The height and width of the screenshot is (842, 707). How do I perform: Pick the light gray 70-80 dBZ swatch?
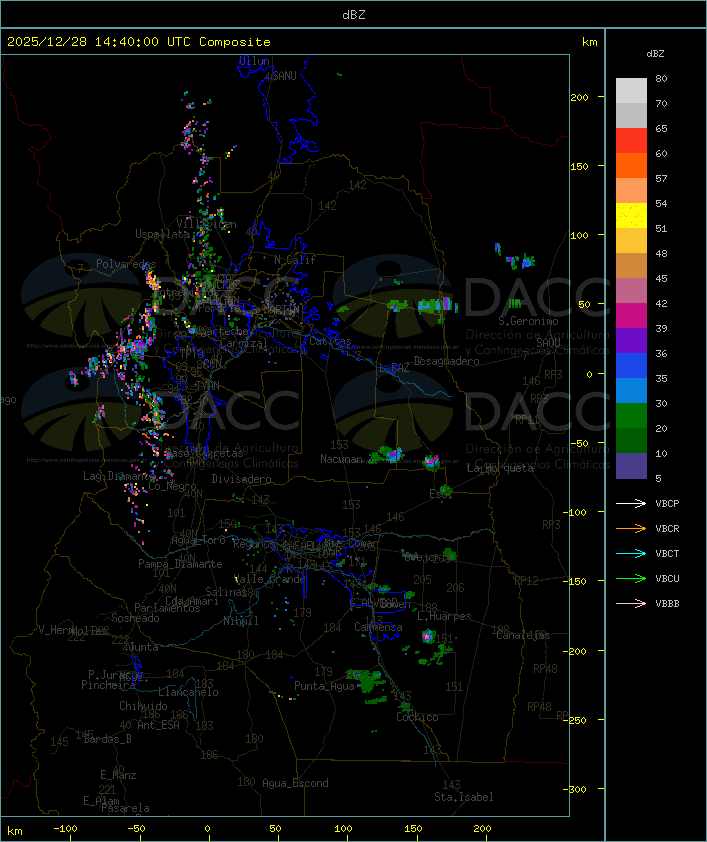point(631,91)
